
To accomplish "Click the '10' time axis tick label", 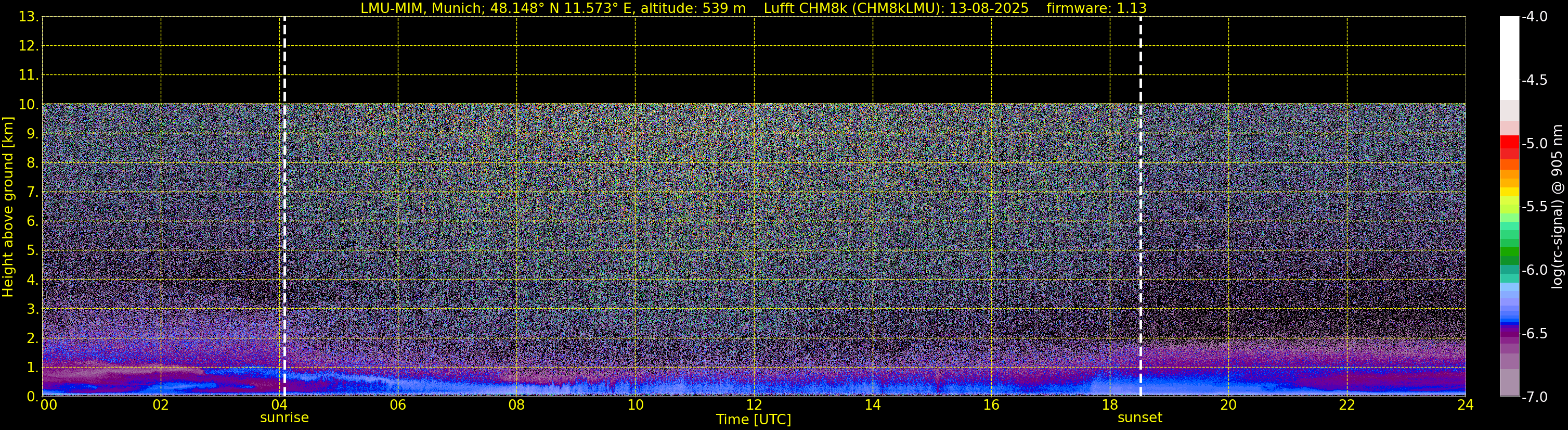I will (x=635, y=405).
